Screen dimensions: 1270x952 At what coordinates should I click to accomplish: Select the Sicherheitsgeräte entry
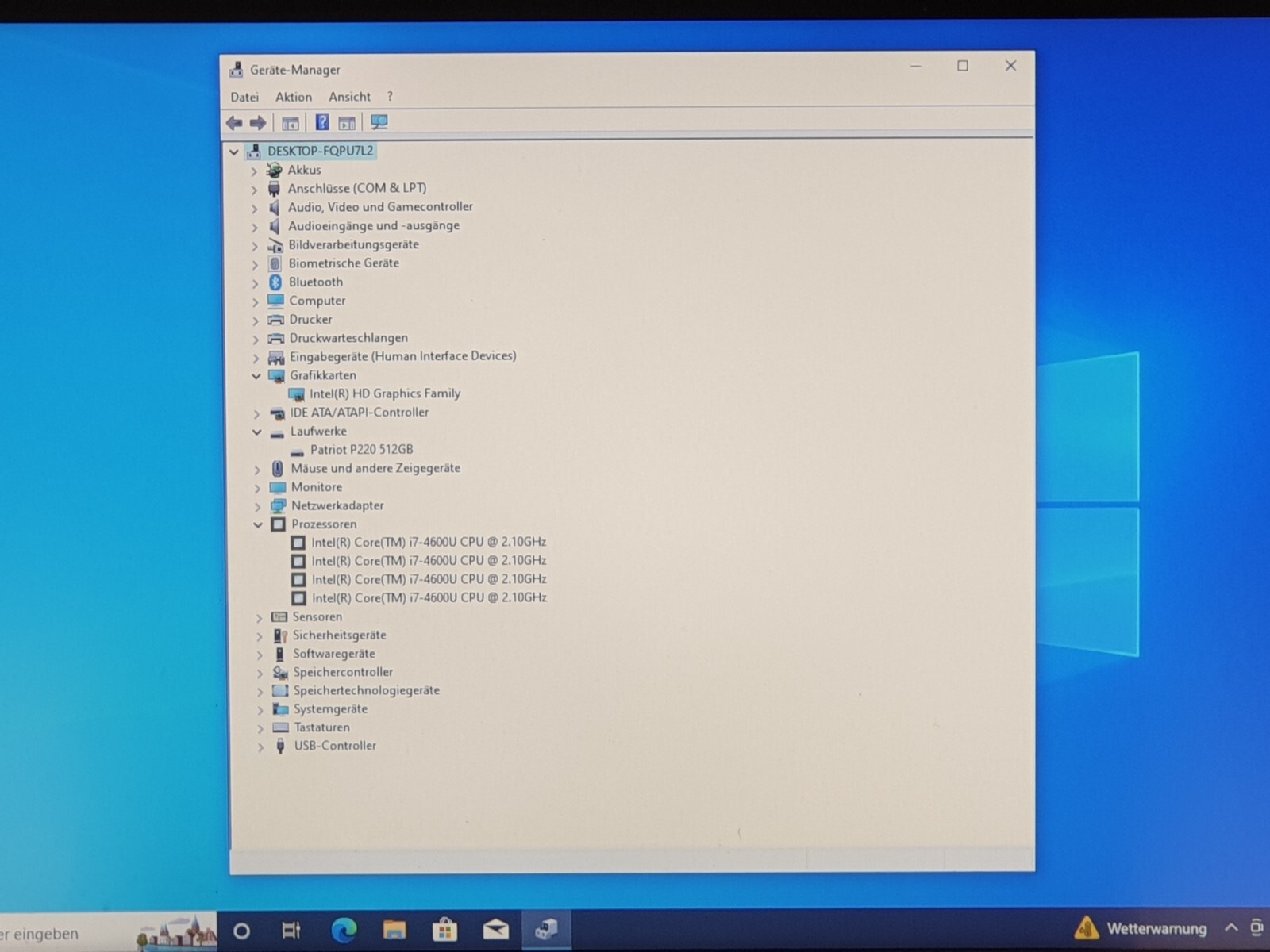point(339,635)
